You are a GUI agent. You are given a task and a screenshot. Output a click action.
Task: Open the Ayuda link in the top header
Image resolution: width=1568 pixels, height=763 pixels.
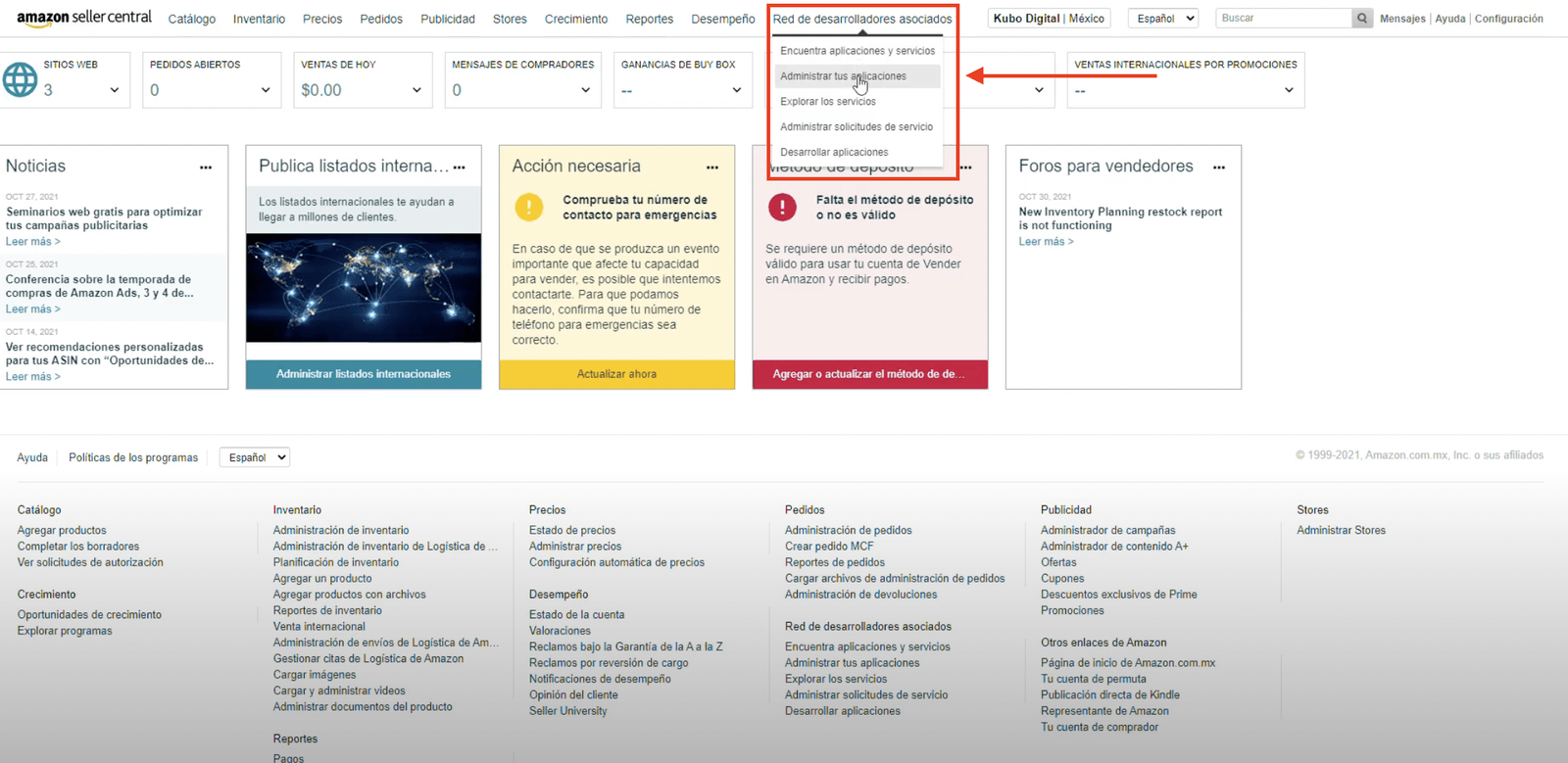click(1450, 19)
